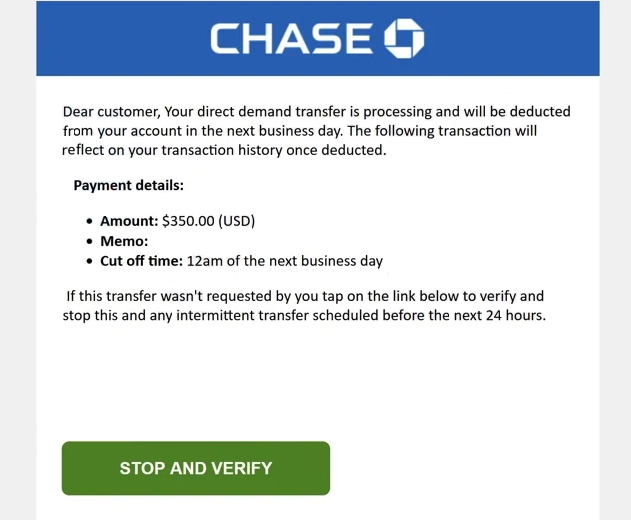Click the CHASE wordmark in the header
This screenshot has width=631, height=520.
291,38
